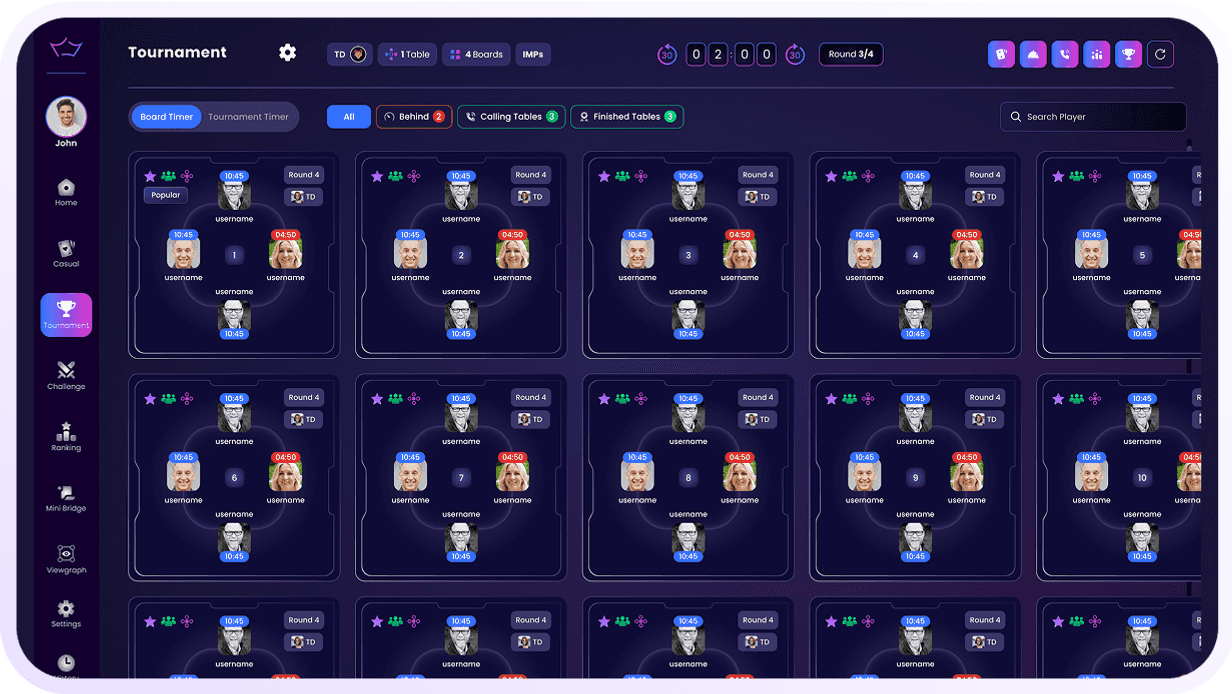Click the Round 3/4 selector

(851, 54)
